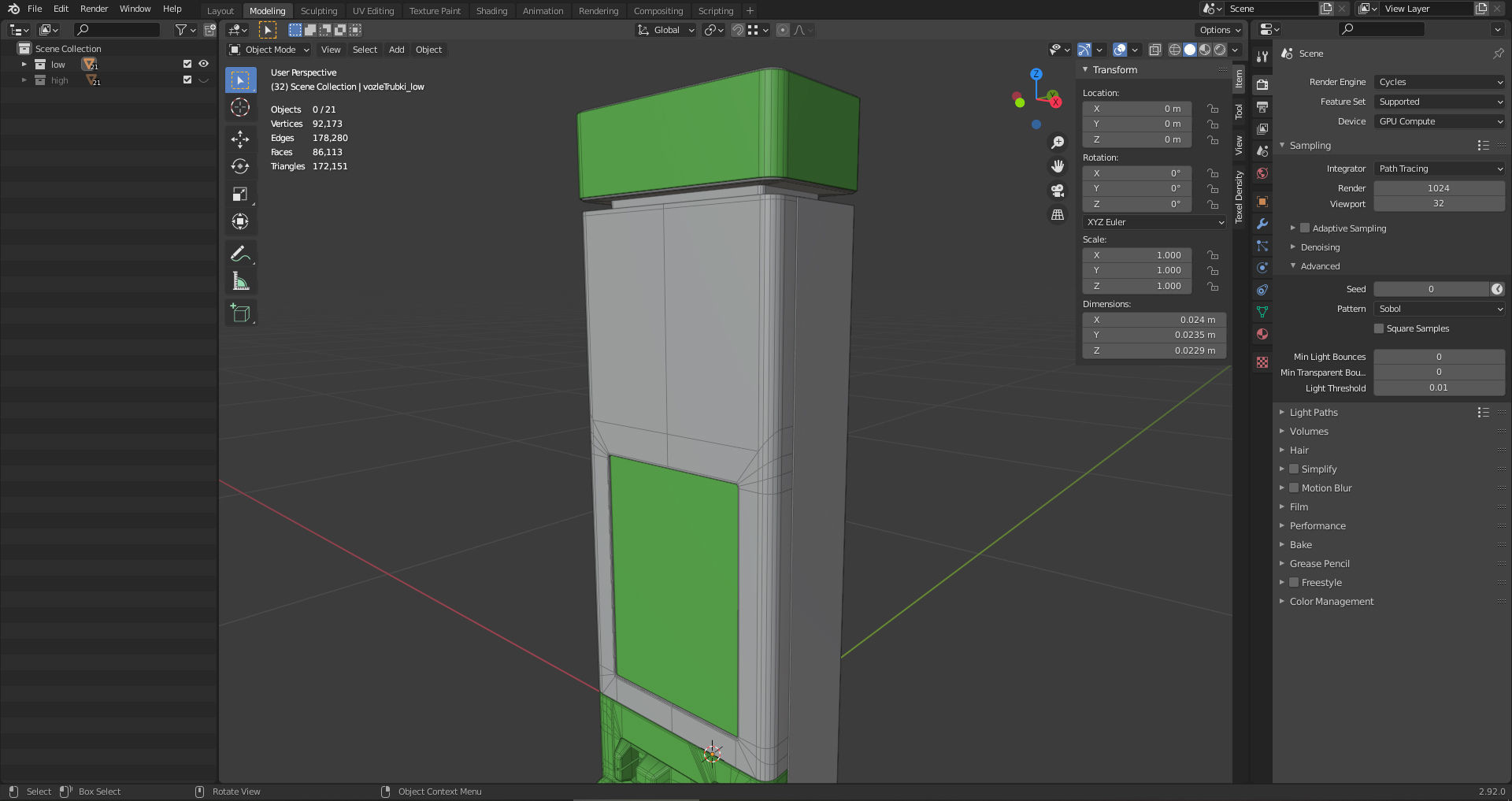Expand the low collection in outliner
The height and width of the screenshot is (801, 1512).
[x=24, y=65]
